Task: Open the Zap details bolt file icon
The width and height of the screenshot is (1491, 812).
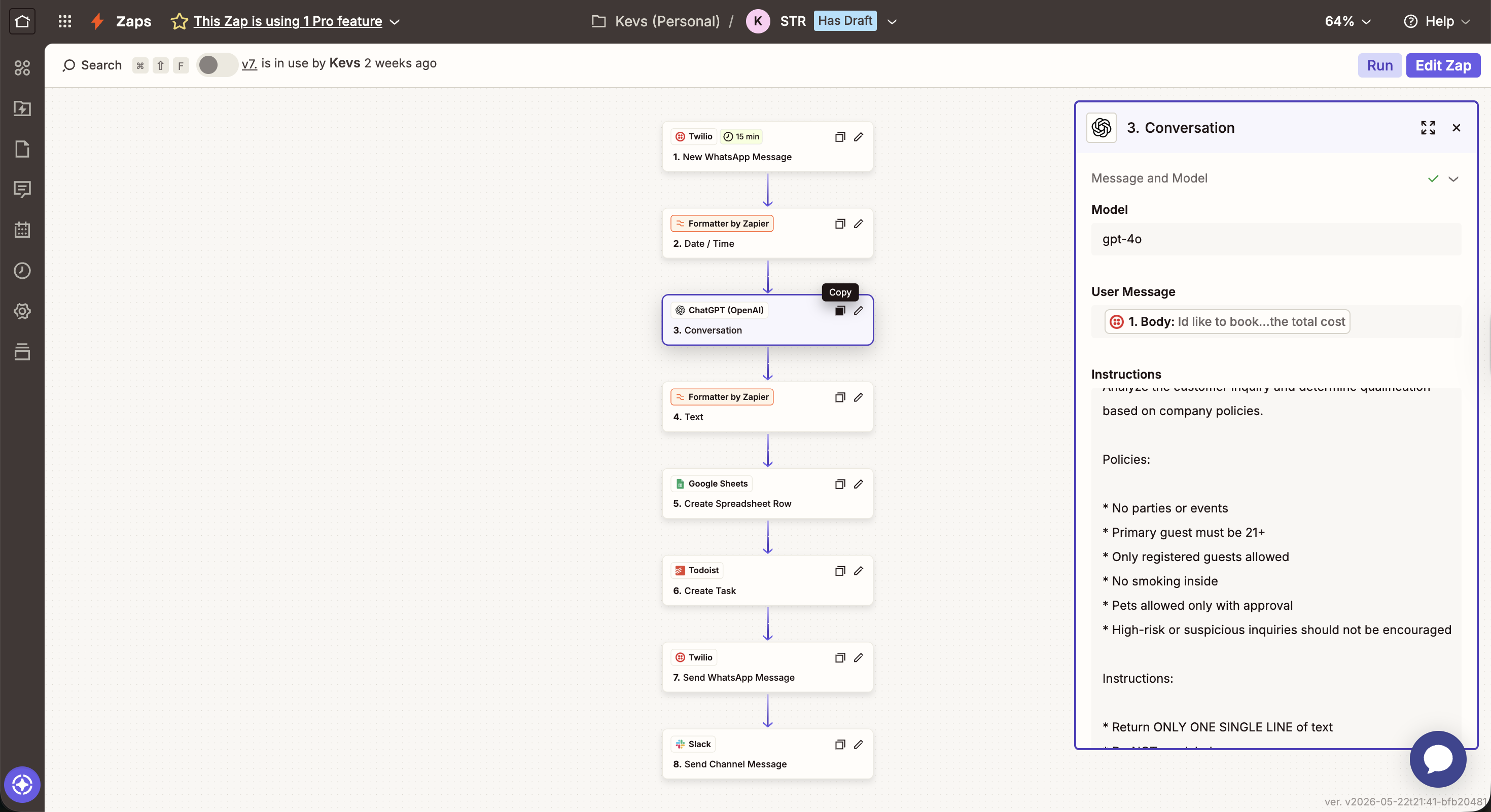Action: [22, 108]
